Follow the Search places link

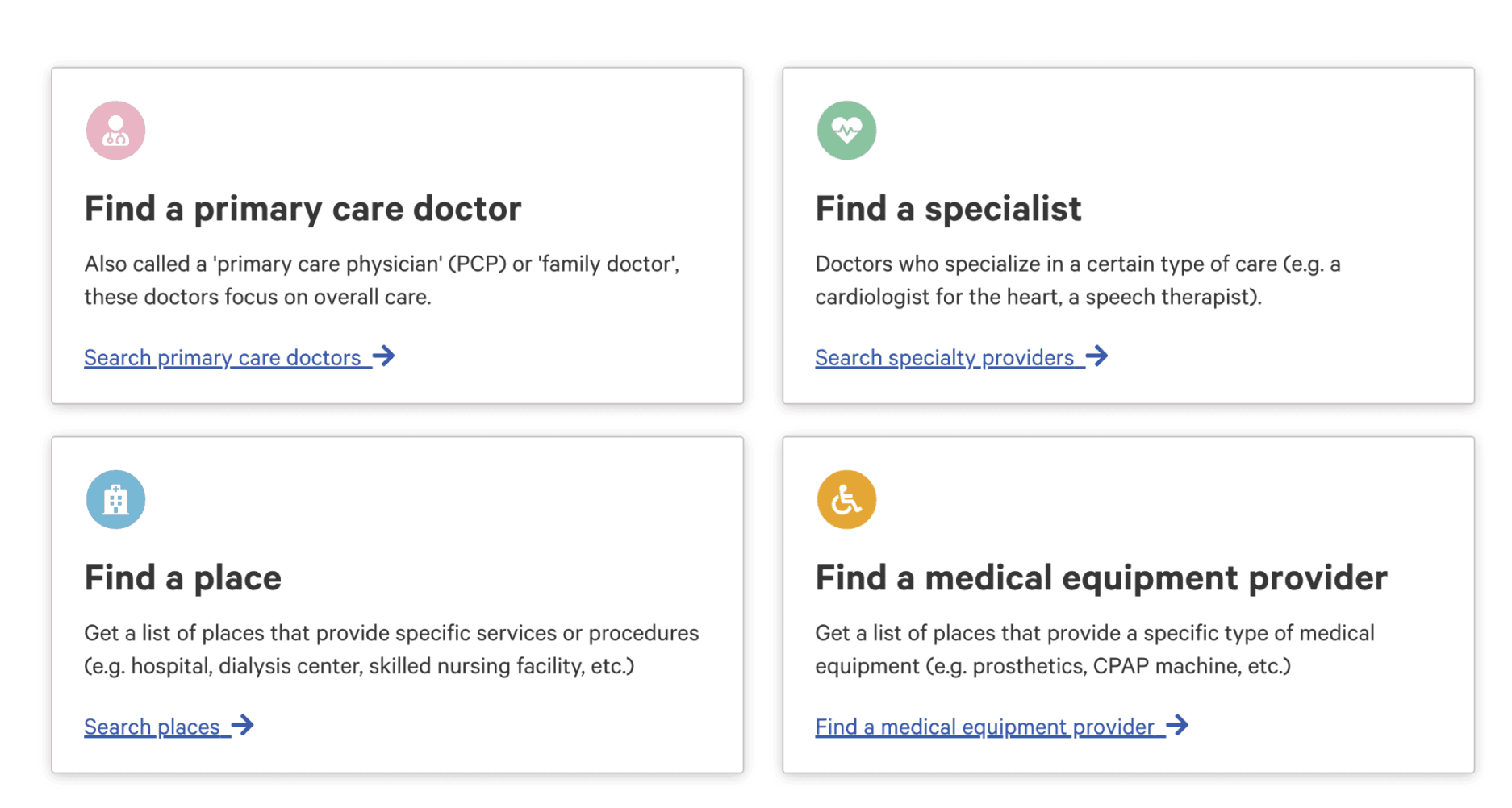152,727
